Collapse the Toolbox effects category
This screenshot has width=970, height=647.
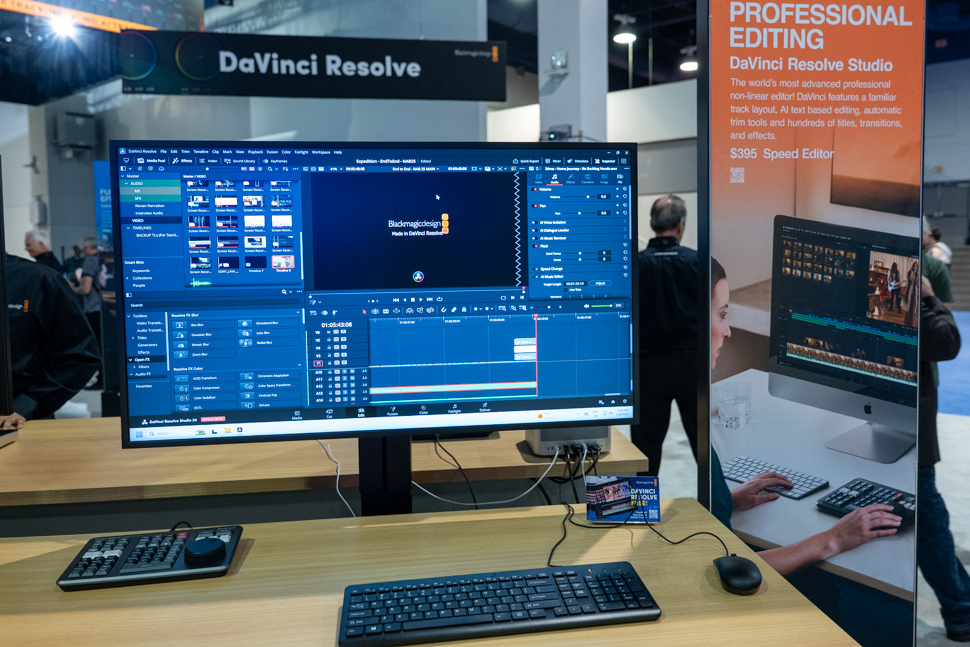pos(130,316)
